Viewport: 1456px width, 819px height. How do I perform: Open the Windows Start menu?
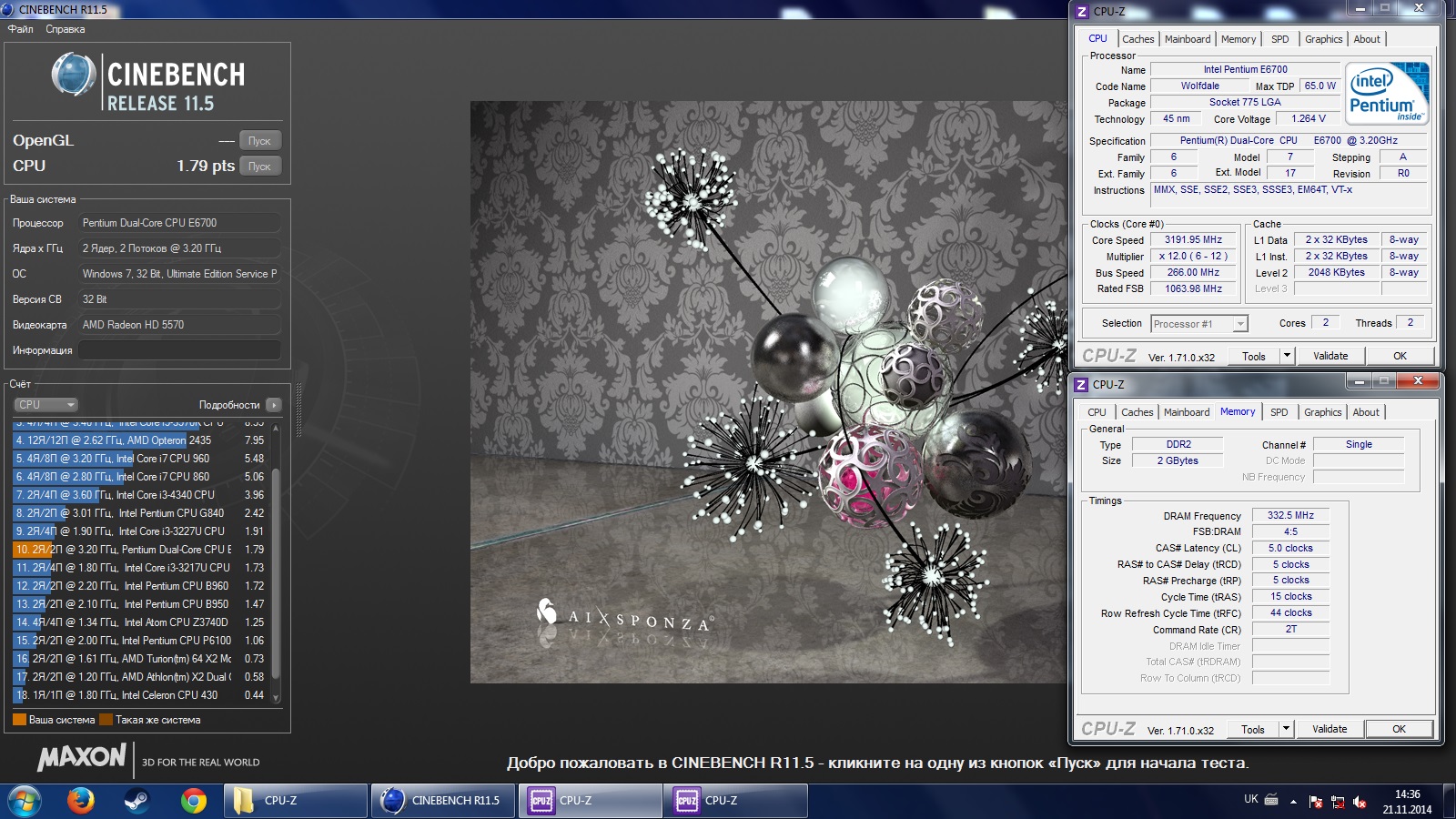coord(25,801)
